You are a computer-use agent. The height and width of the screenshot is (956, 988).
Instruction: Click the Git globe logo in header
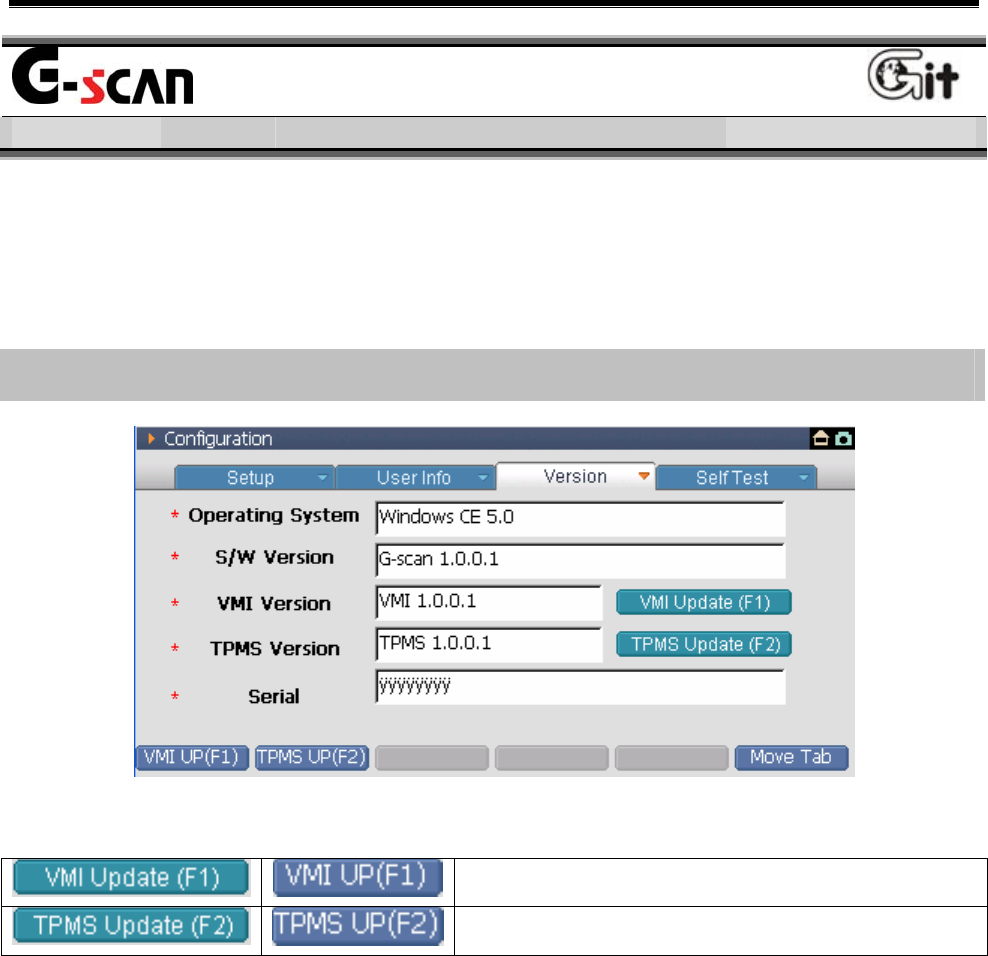pos(913,76)
